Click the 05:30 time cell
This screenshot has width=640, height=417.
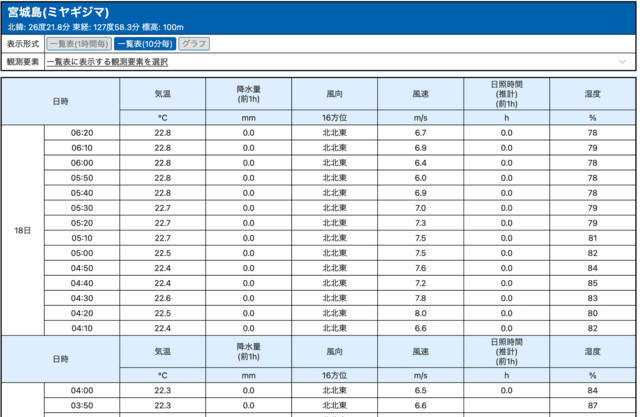[x=82, y=208]
